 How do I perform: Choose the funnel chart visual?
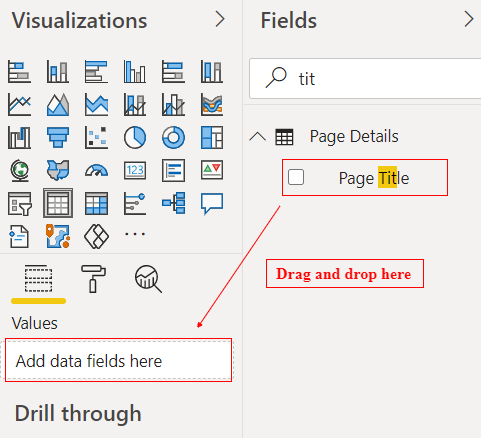(x=58, y=138)
